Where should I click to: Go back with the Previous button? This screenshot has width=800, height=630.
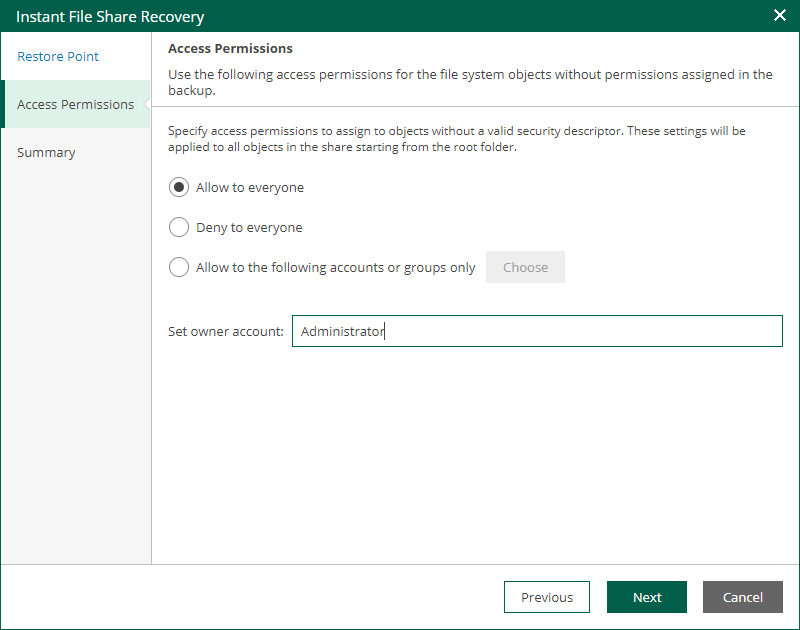point(546,597)
